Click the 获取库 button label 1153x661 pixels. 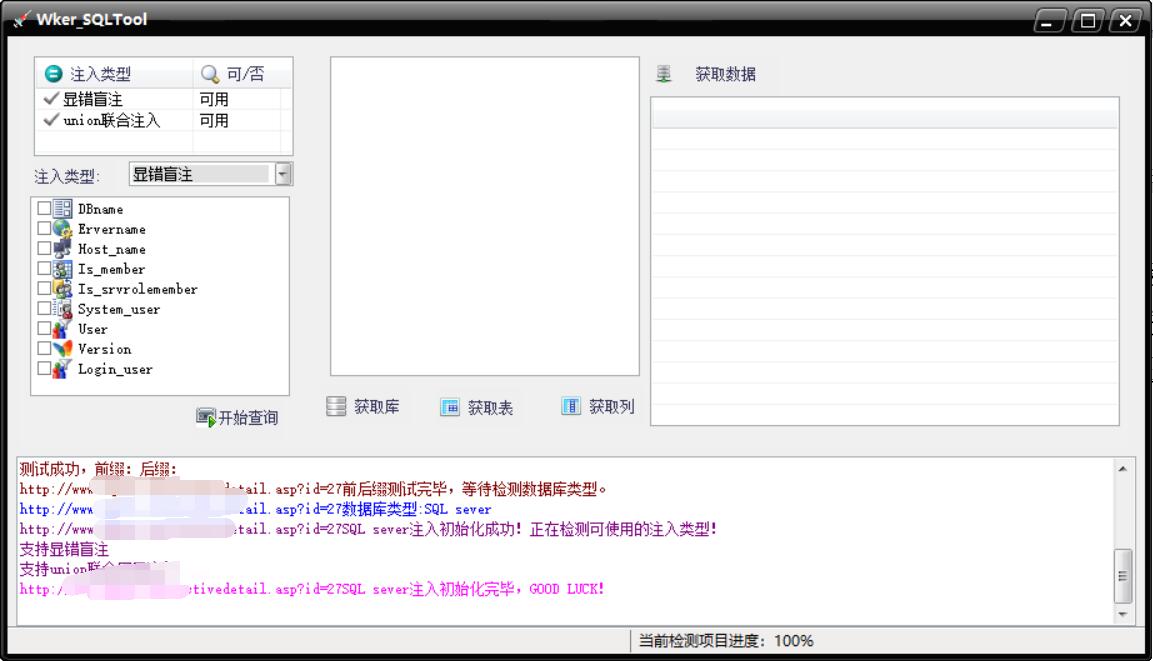(x=376, y=407)
